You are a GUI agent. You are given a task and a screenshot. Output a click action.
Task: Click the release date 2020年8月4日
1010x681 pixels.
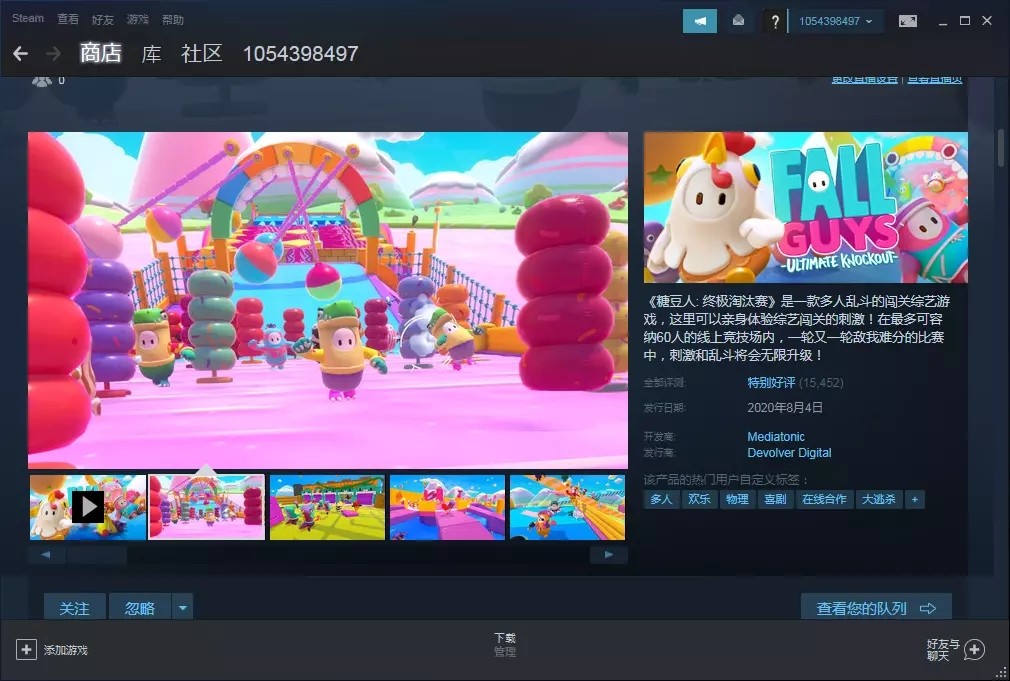click(785, 408)
